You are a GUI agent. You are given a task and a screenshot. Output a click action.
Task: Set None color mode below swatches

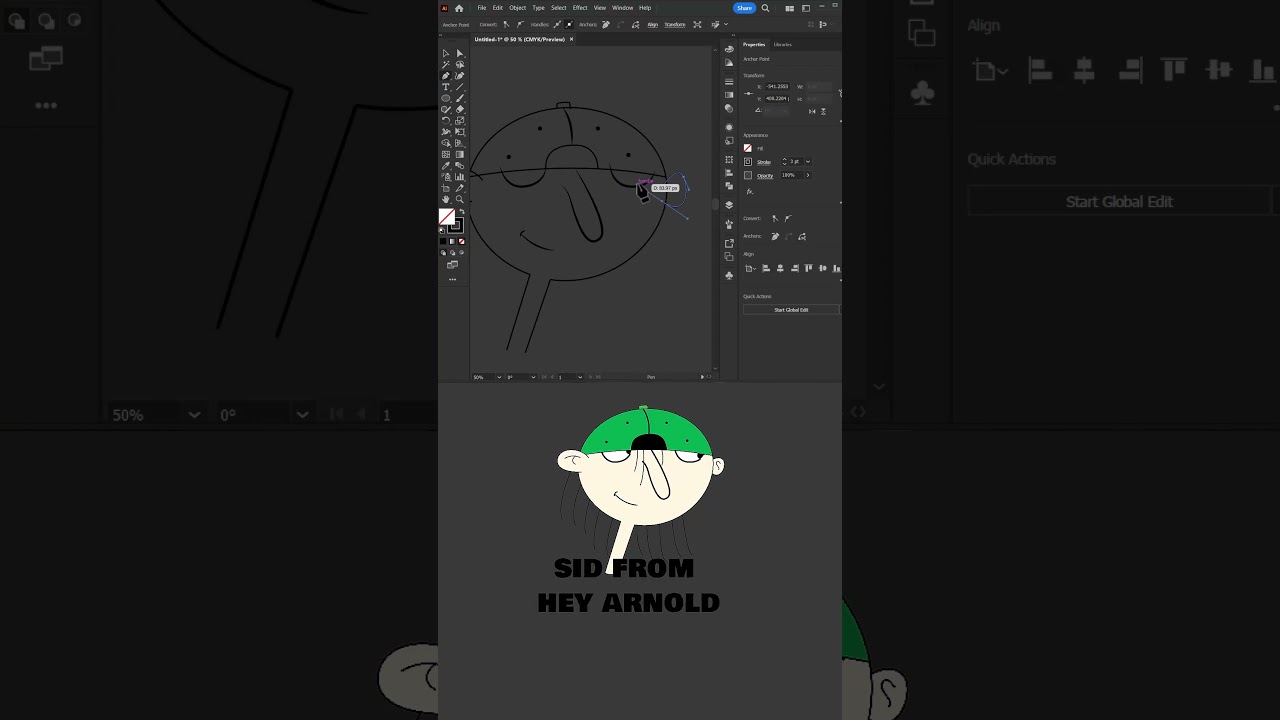[462, 241]
